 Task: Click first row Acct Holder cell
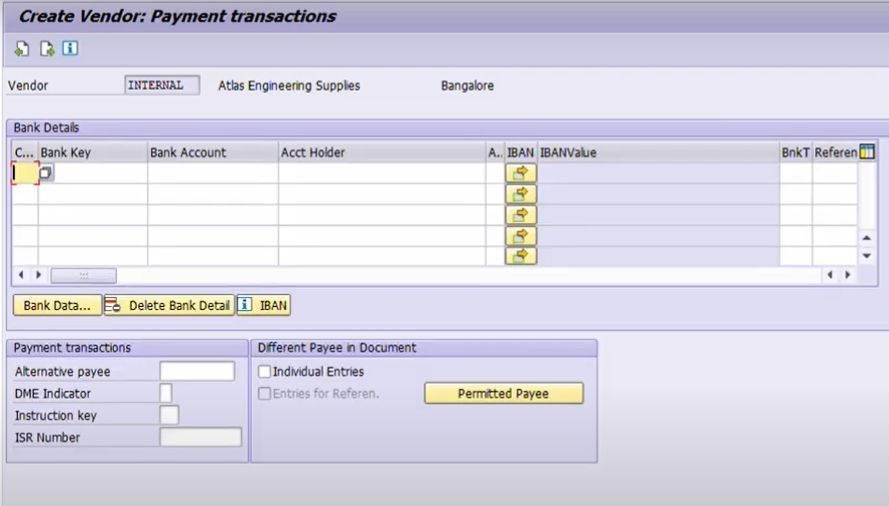pos(382,173)
